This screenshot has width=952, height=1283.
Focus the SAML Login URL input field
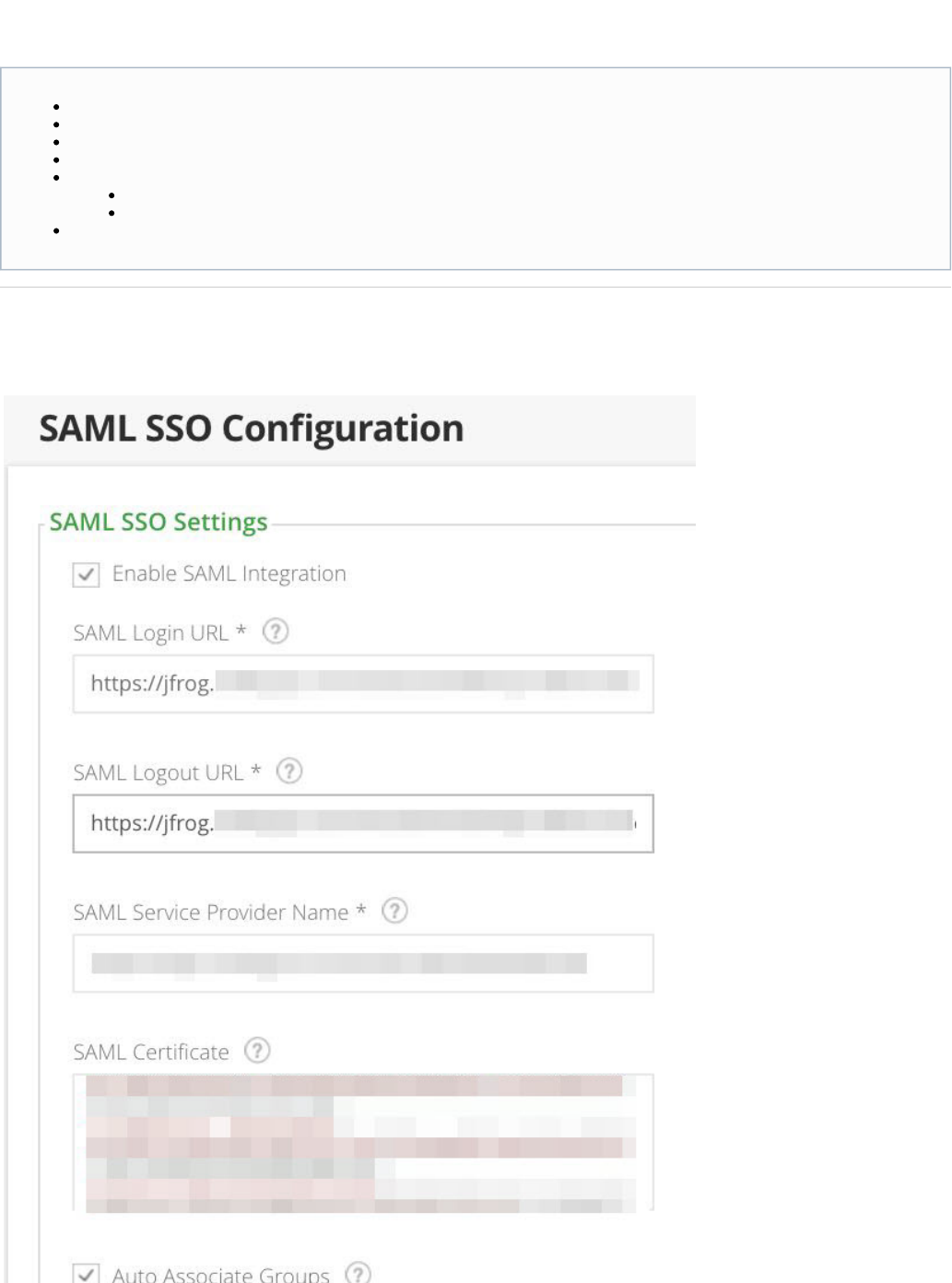[x=363, y=684]
